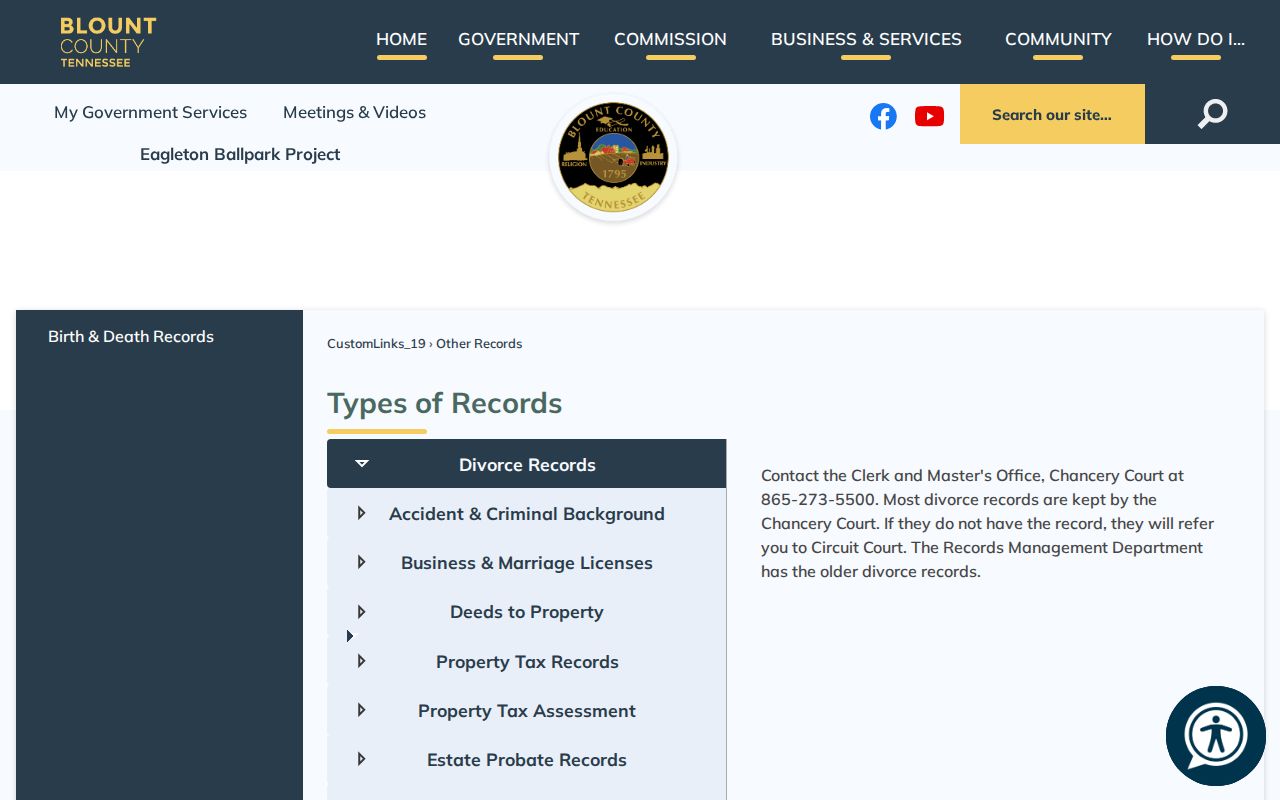Select the Estate Probate Records heading
This screenshot has height=800, width=1280.
pos(527,760)
